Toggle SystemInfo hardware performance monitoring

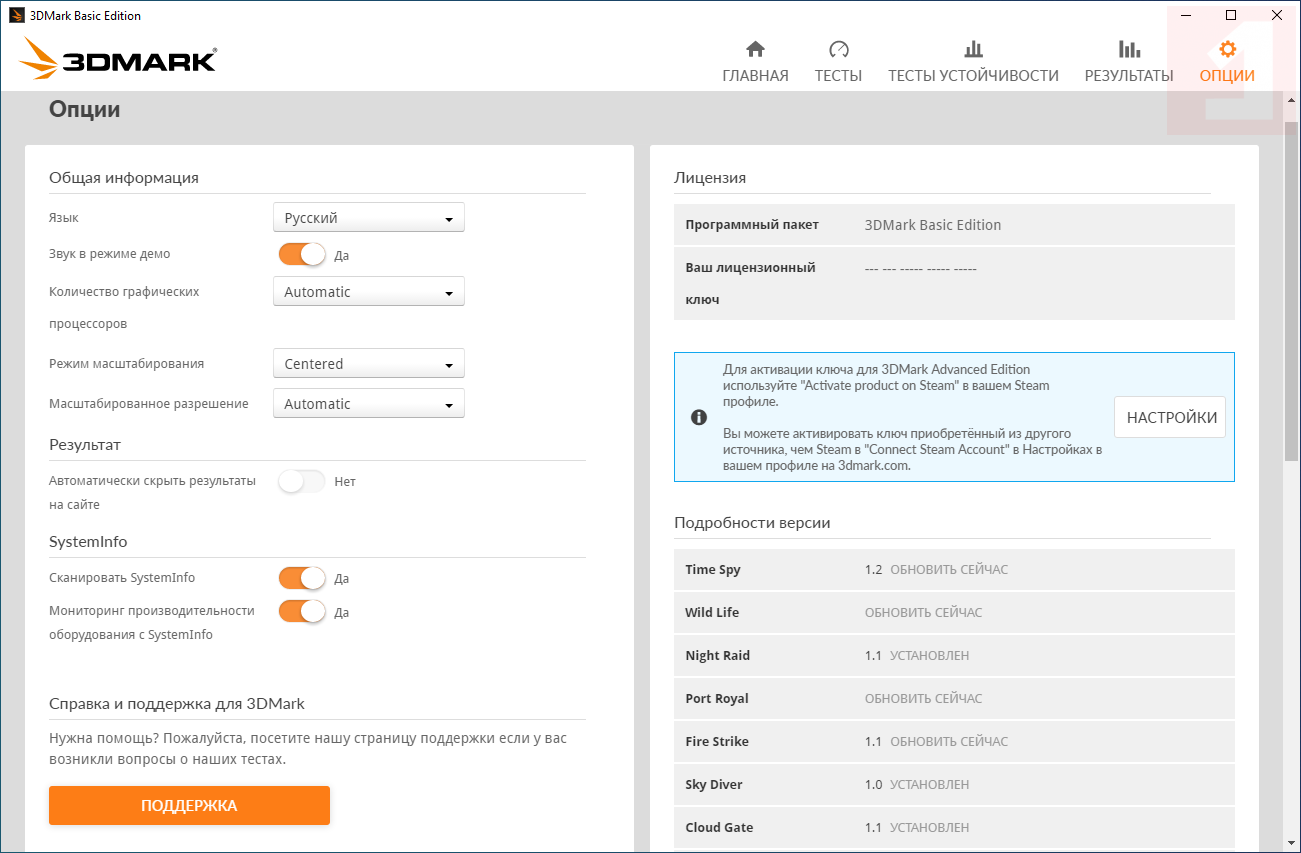coord(302,611)
